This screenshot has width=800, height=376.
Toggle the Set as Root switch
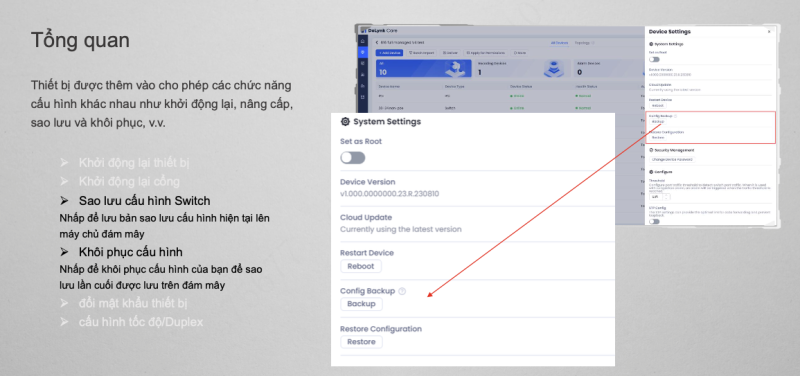353,158
